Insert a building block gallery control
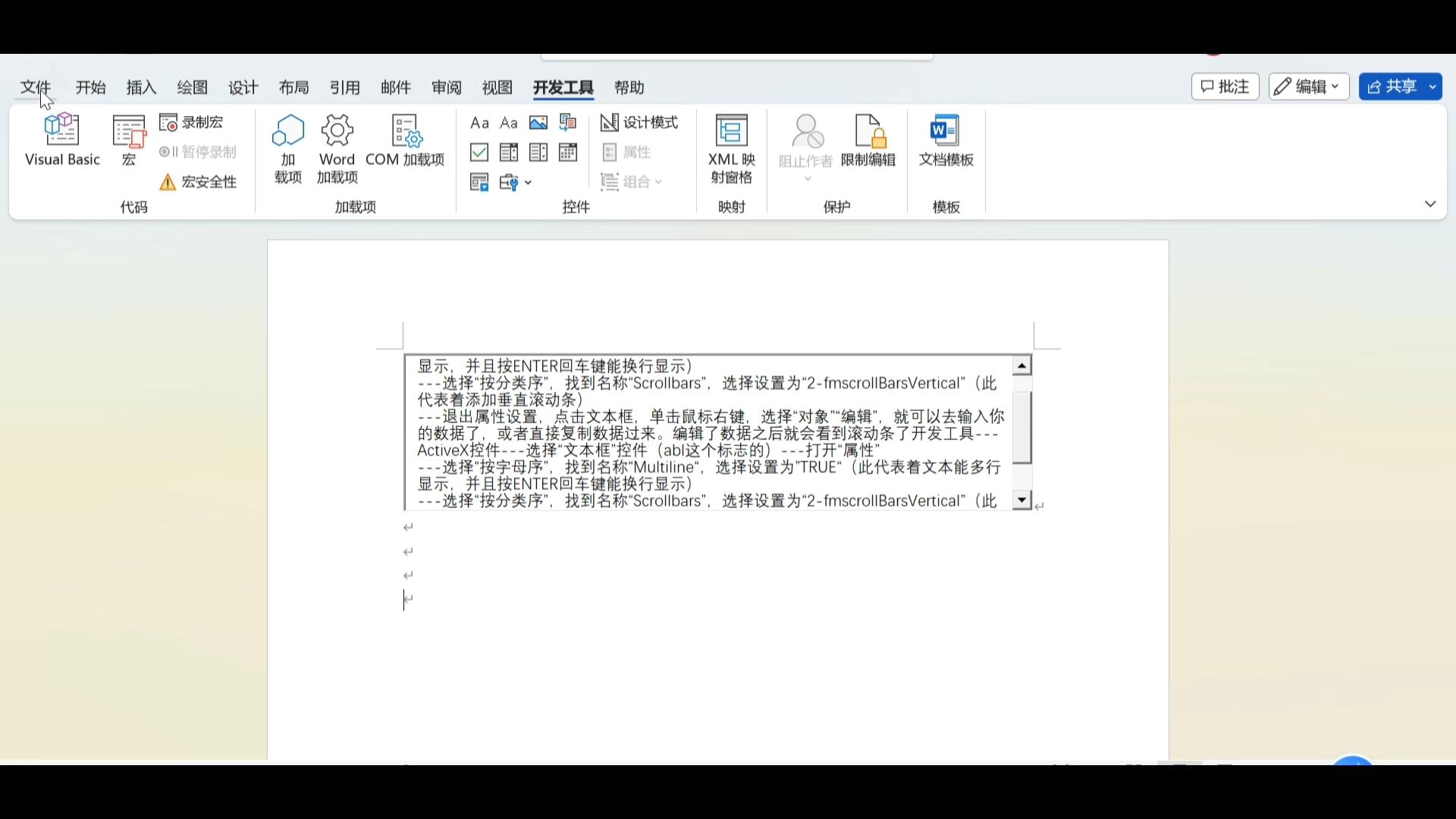1456x819 pixels. click(x=568, y=123)
